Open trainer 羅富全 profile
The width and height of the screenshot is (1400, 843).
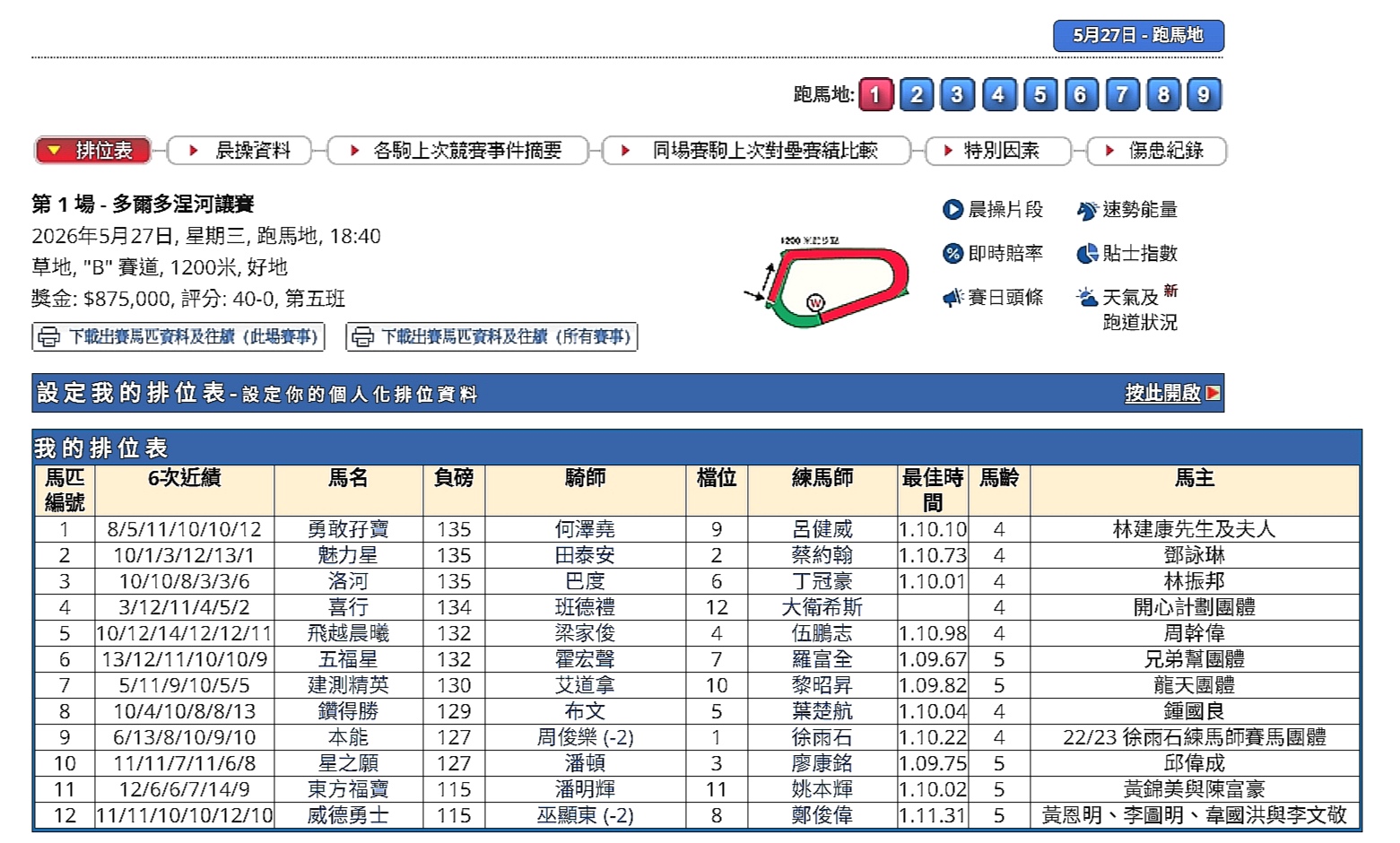[822, 659]
